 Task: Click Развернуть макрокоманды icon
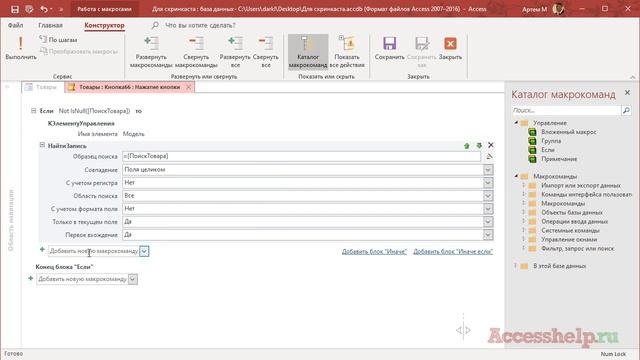(151, 51)
